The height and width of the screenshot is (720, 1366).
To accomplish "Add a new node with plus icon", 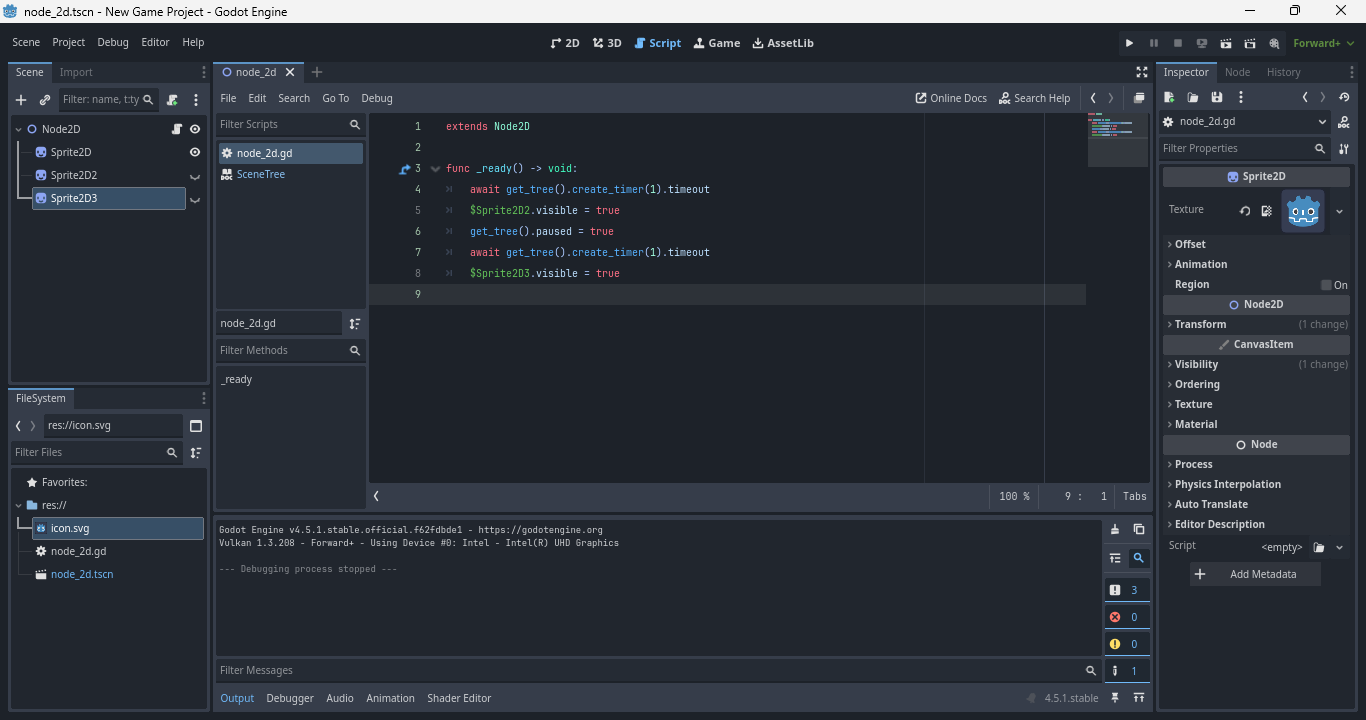I will click(x=20, y=100).
